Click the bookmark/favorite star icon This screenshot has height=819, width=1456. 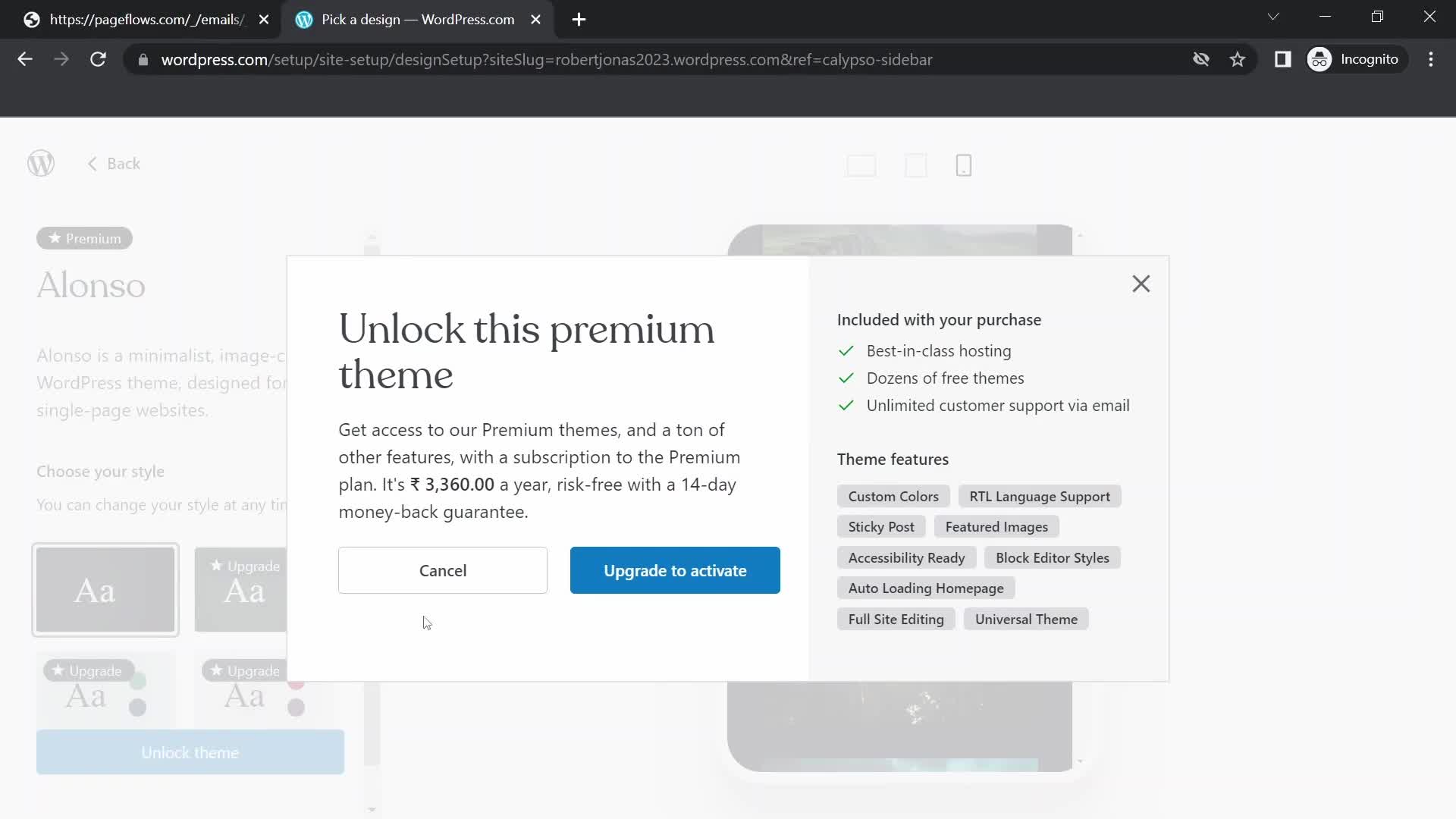[x=1237, y=60]
